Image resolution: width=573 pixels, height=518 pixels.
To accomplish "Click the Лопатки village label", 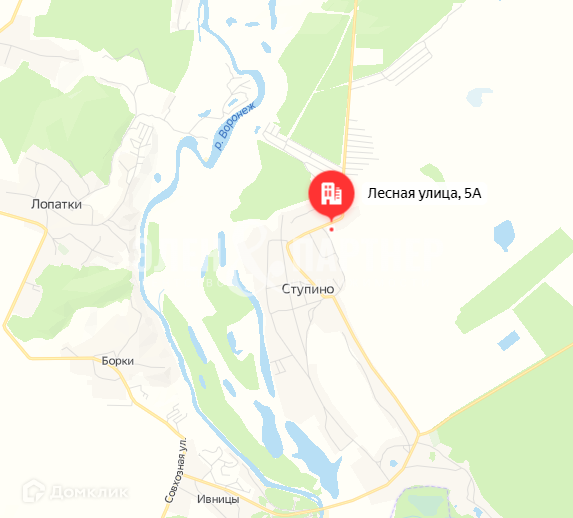I will (56, 204).
